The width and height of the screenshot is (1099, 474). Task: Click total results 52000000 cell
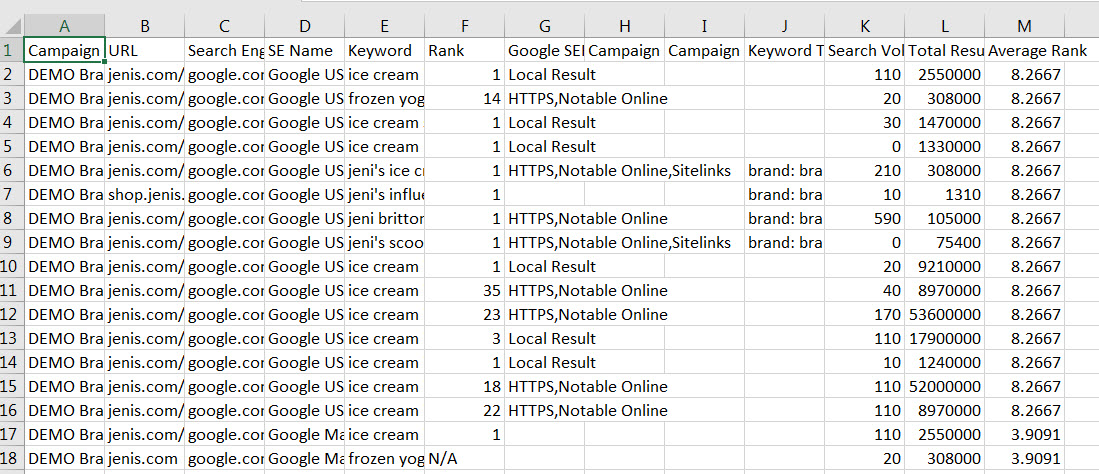tap(944, 386)
